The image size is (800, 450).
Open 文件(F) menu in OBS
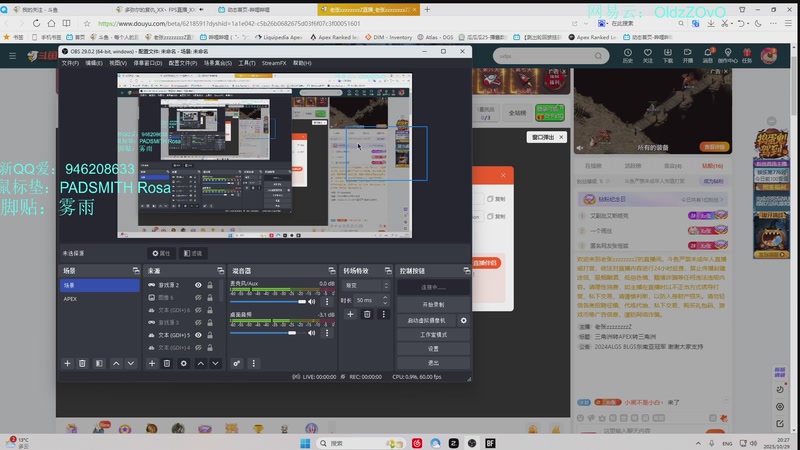click(70, 63)
